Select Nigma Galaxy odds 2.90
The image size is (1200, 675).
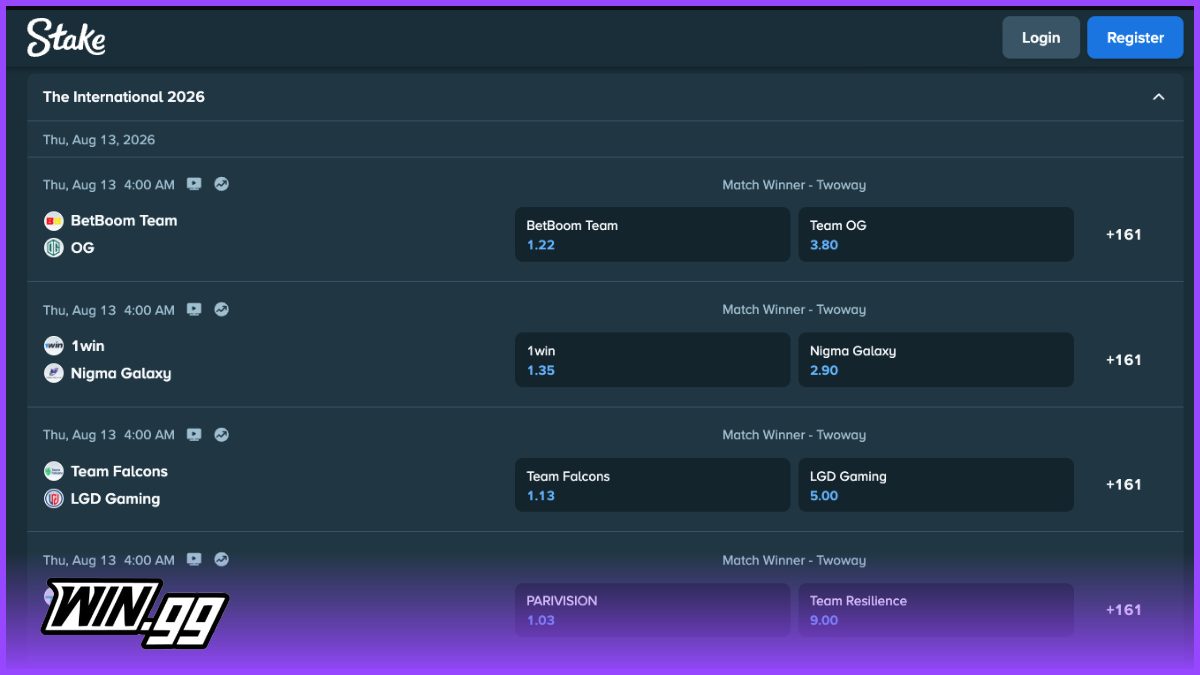pyautogui.click(x=936, y=360)
